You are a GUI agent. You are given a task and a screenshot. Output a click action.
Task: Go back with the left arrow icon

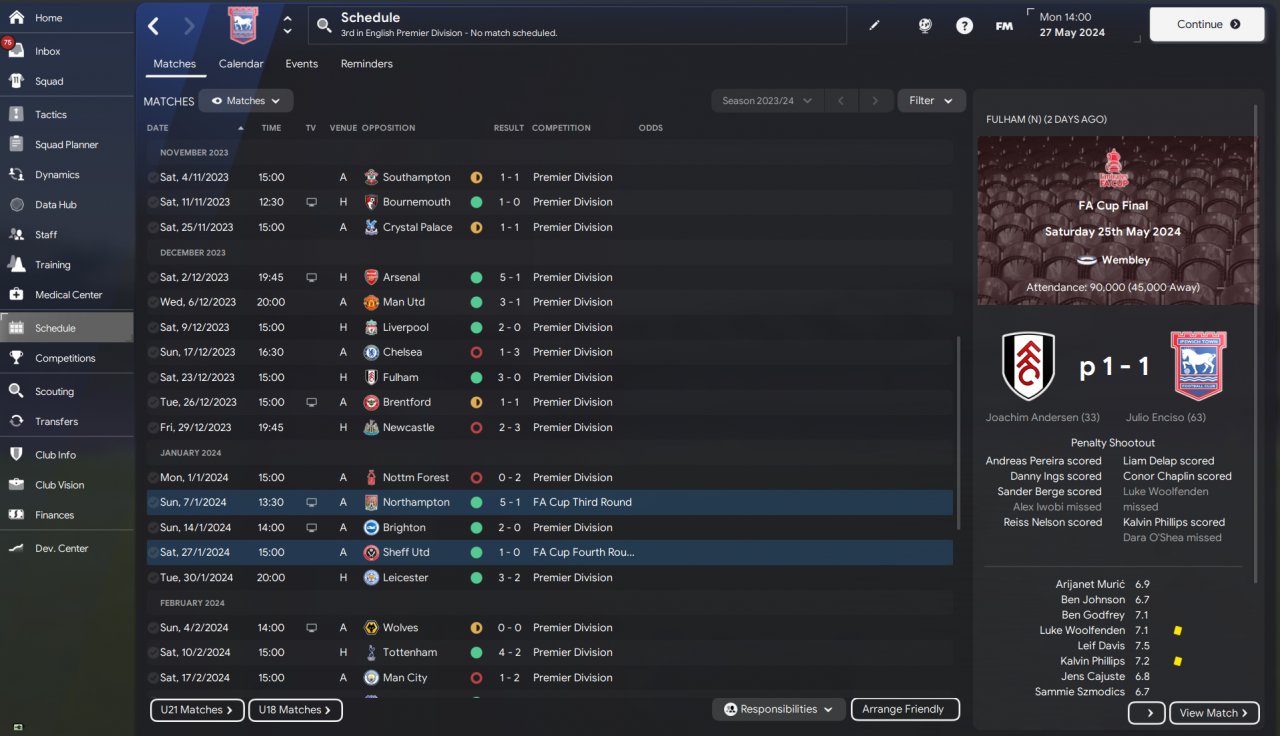click(x=153, y=26)
